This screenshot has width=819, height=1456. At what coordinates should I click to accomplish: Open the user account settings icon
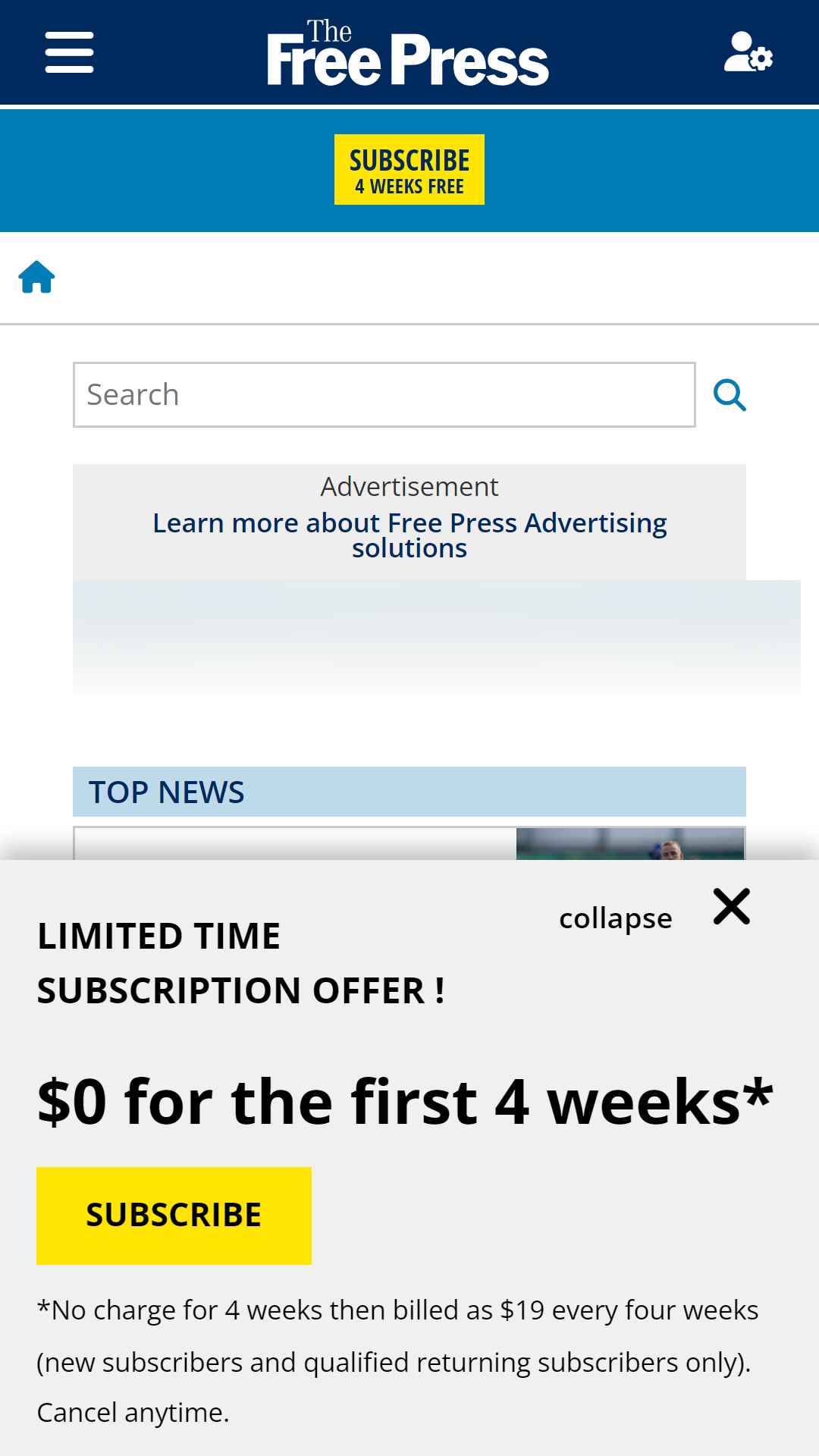[748, 52]
